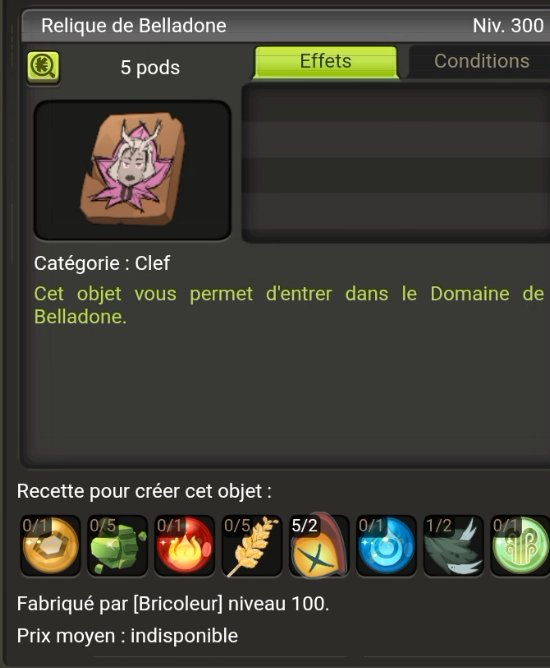Viewport: 550px width, 668px height.
Task: Click the Prix moyen : indisponible text
Action: (x=127, y=636)
